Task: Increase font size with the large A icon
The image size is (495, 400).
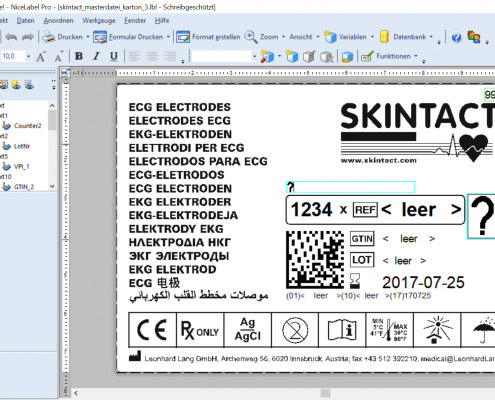Action: click(41, 56)
